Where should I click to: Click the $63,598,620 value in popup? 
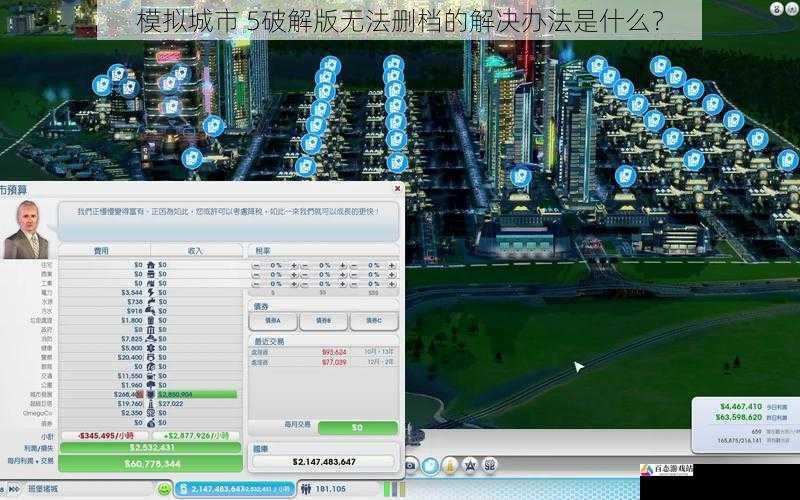coord(738,417)
